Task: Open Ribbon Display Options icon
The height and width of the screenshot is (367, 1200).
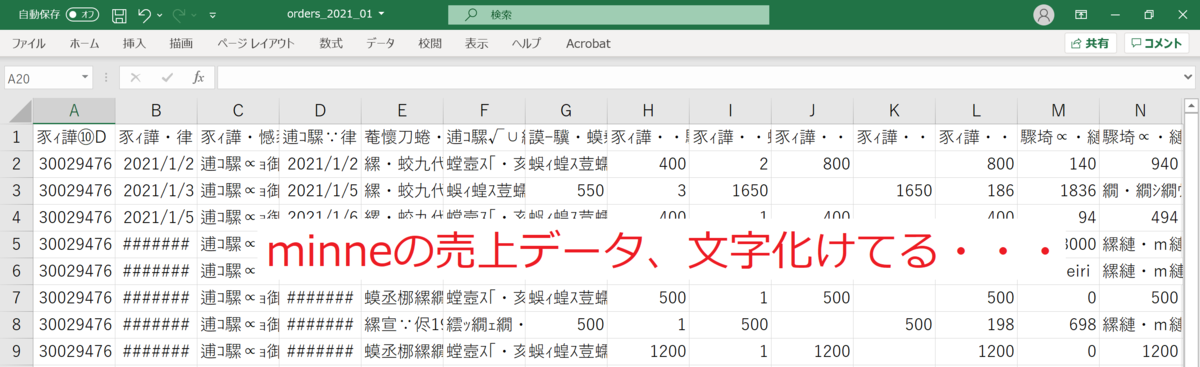Action: tap(1081, 15)
